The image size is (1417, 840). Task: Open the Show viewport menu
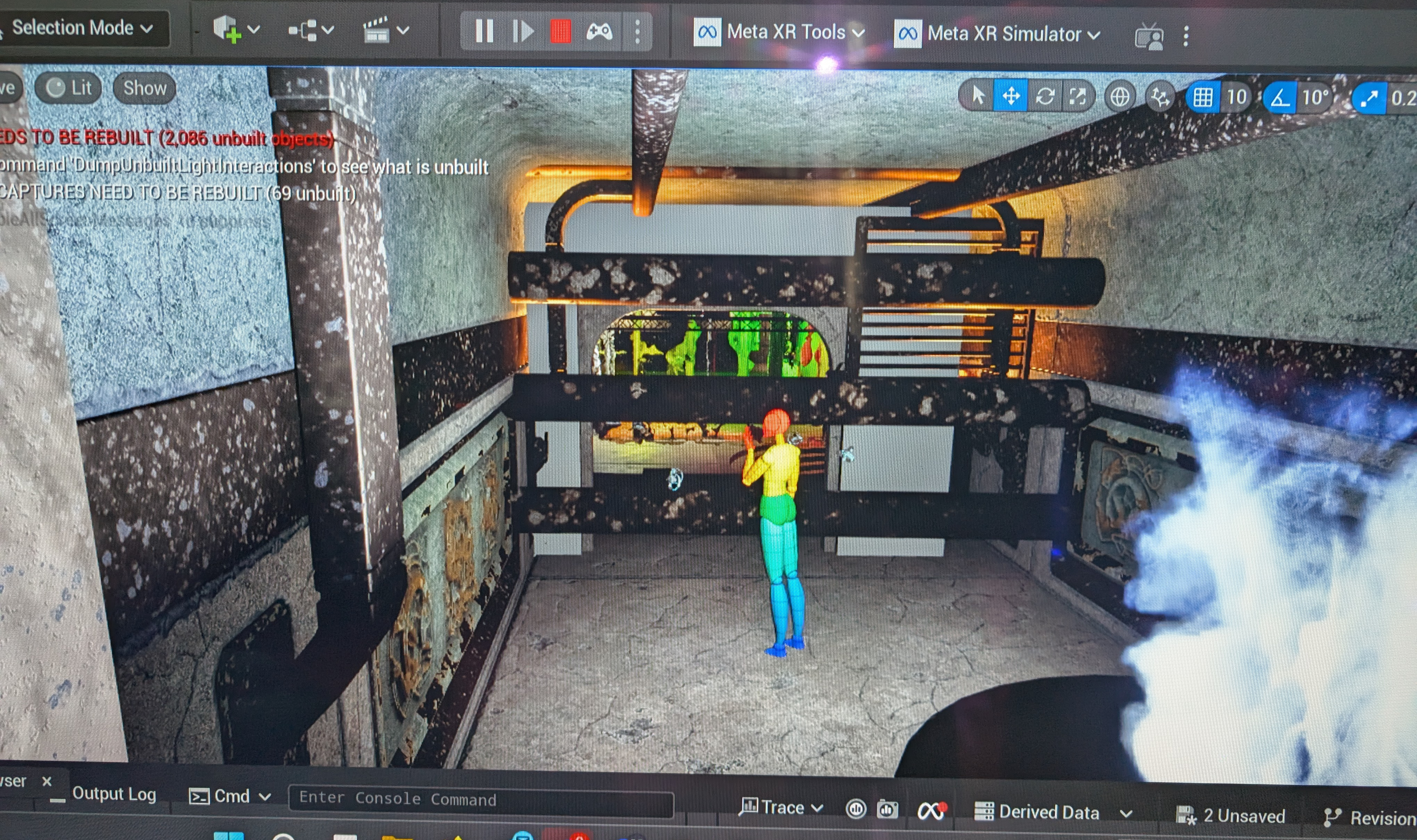[144, 88]
